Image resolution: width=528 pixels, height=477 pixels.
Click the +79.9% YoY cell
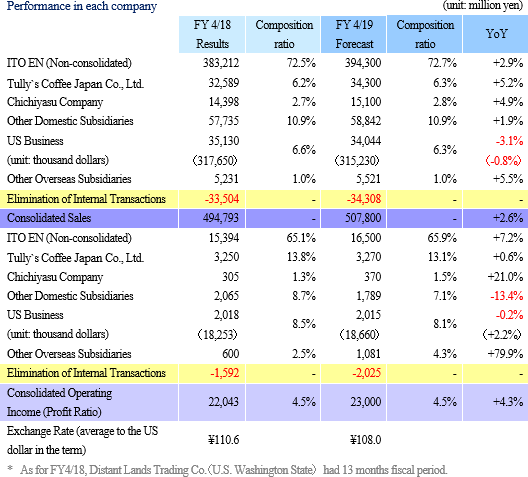[x=505, y=354]
